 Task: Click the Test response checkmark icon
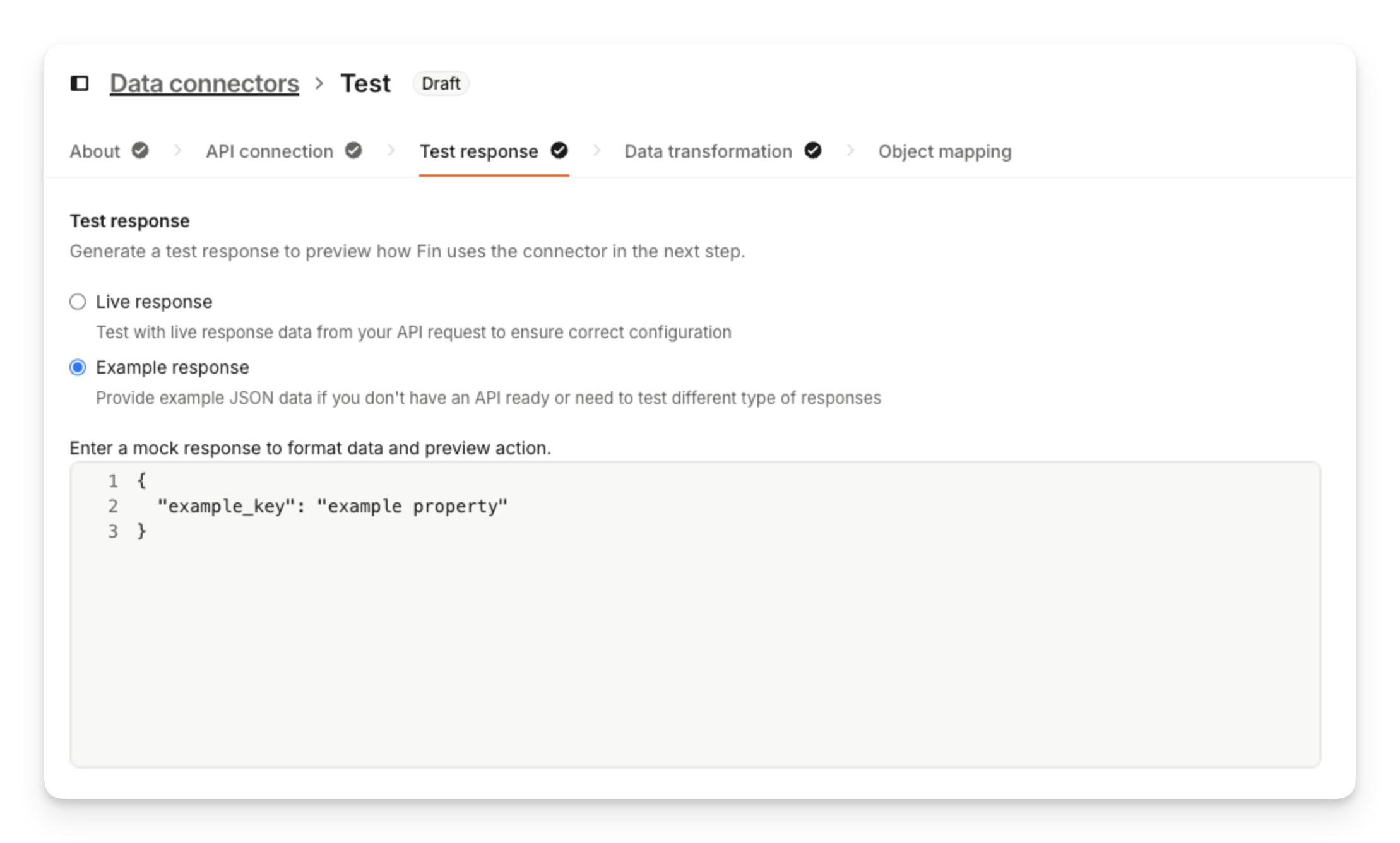559,151
